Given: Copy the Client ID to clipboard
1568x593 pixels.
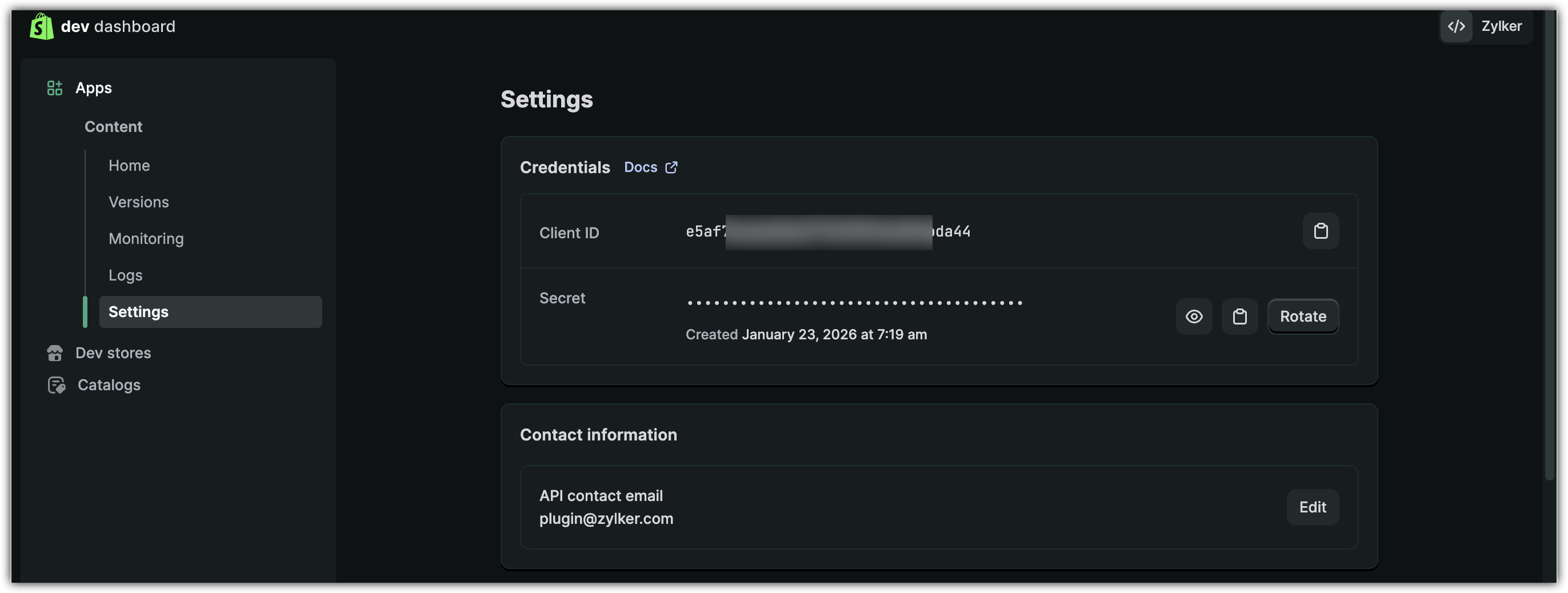Looking at the screenshot, I should [1320, 231].
